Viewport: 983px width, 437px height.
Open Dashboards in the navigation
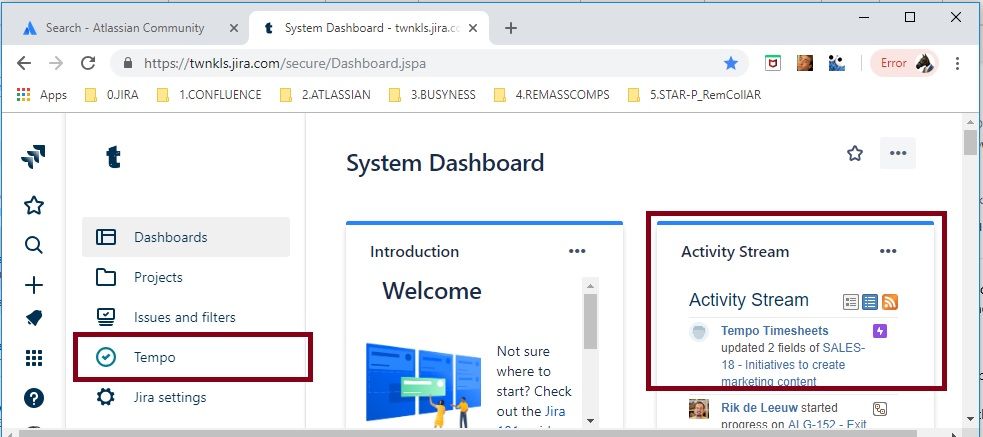coord(186,237)
